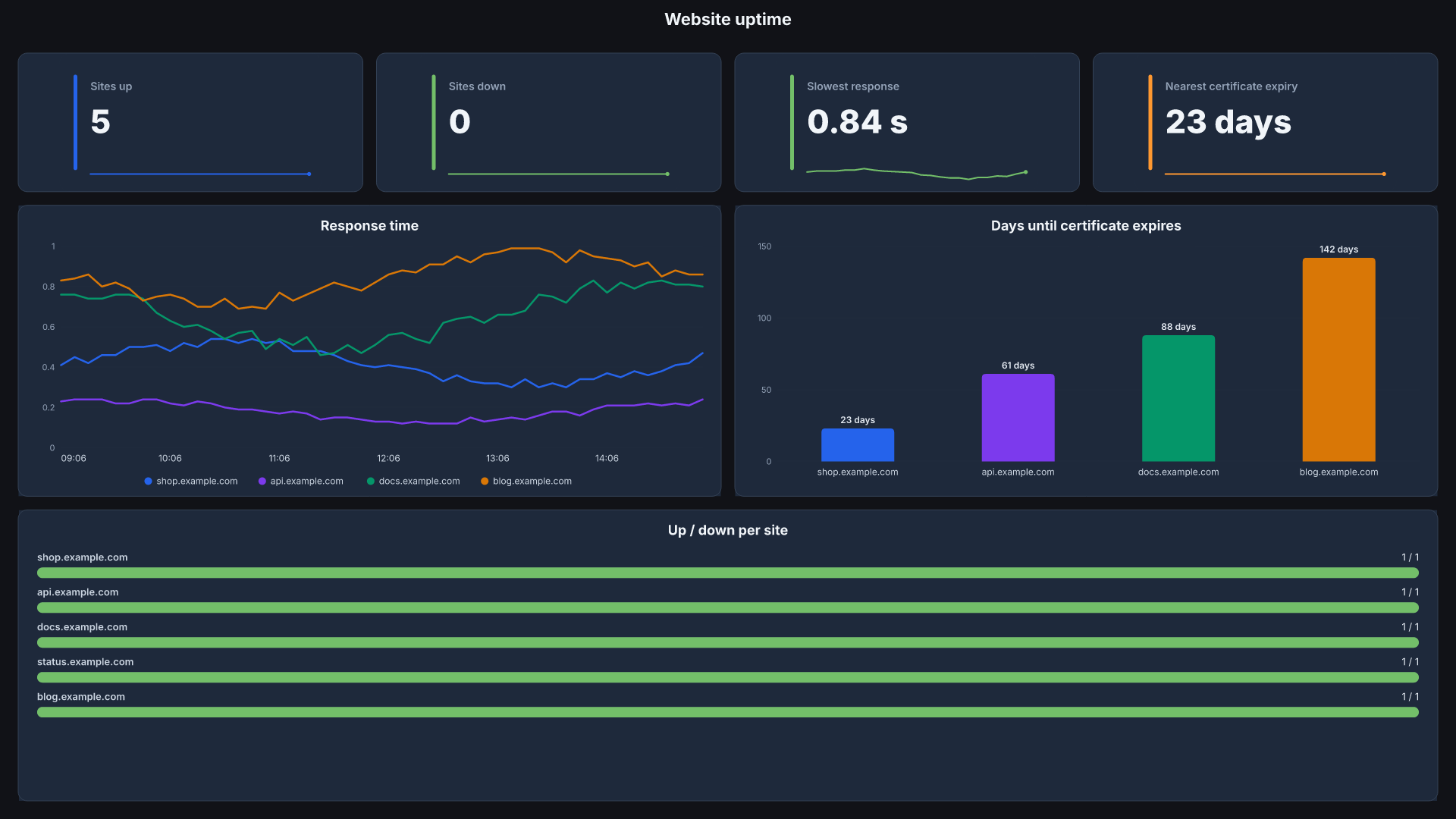Open the Days until certificate expires title
This screenshot has width=1456, height=819.
[1085, 225]
